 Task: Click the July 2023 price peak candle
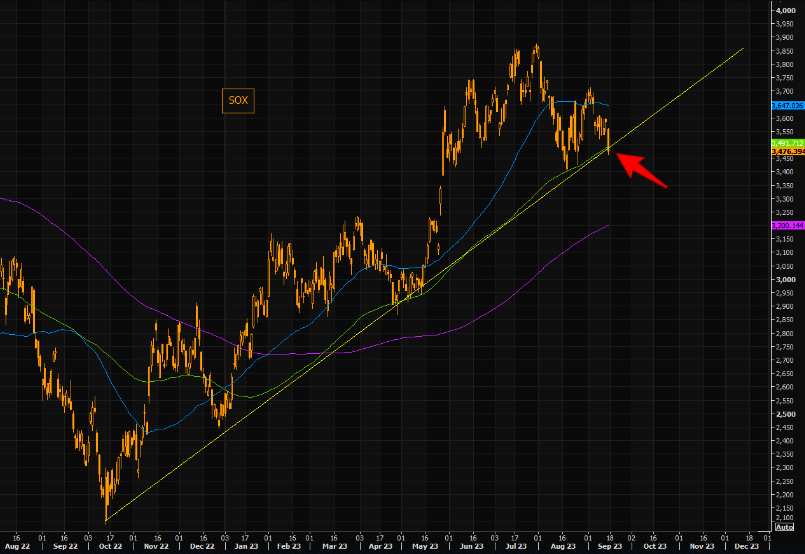(537, 46)
